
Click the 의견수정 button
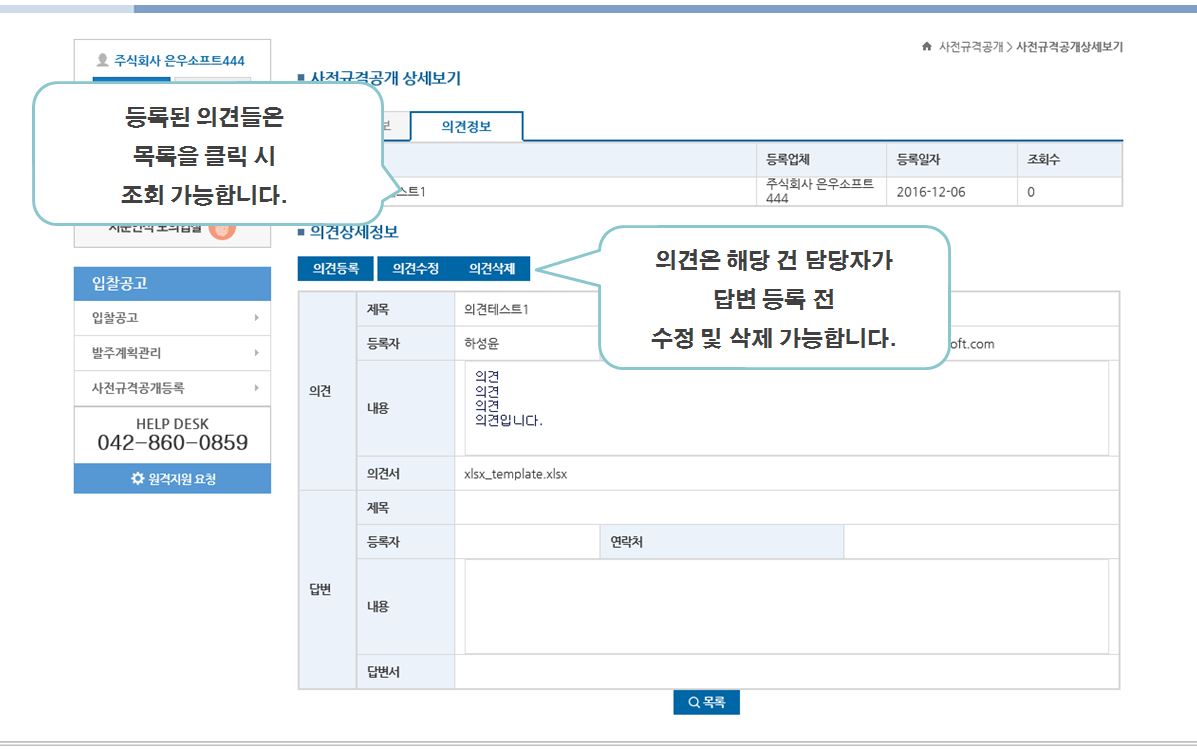[x=415, y=268]
